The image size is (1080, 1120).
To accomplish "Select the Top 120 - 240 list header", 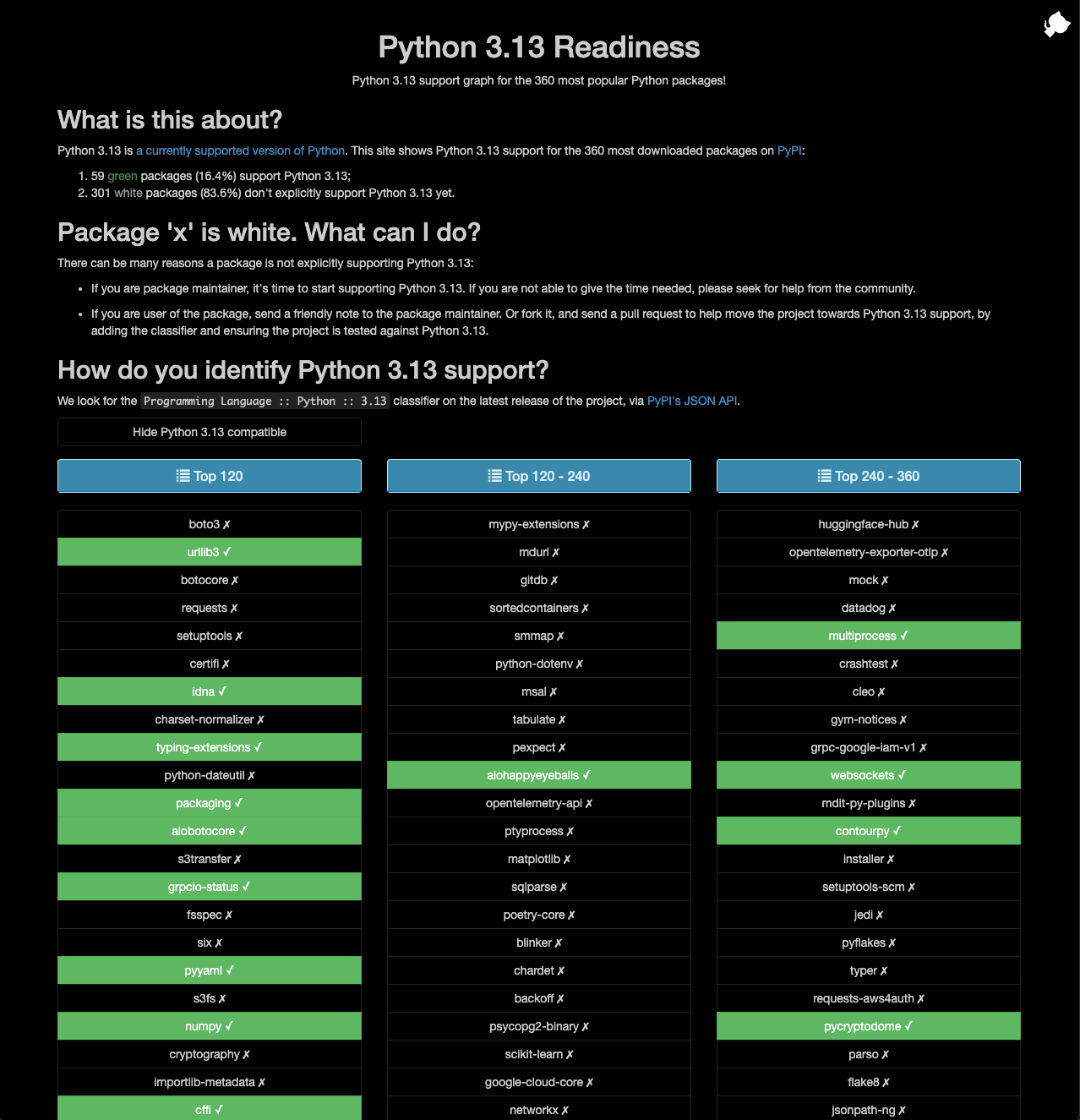I will [x=539, y=476].
